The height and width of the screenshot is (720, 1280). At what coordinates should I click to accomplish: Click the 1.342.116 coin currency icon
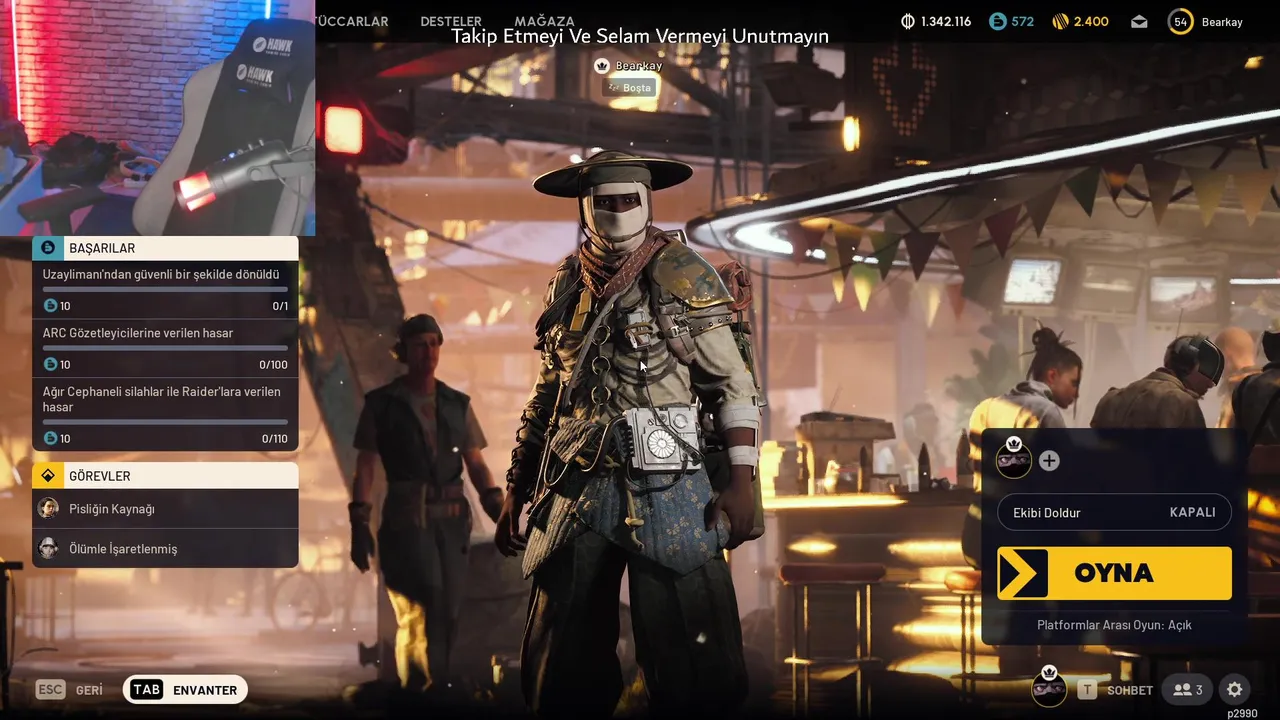(908, 21)
